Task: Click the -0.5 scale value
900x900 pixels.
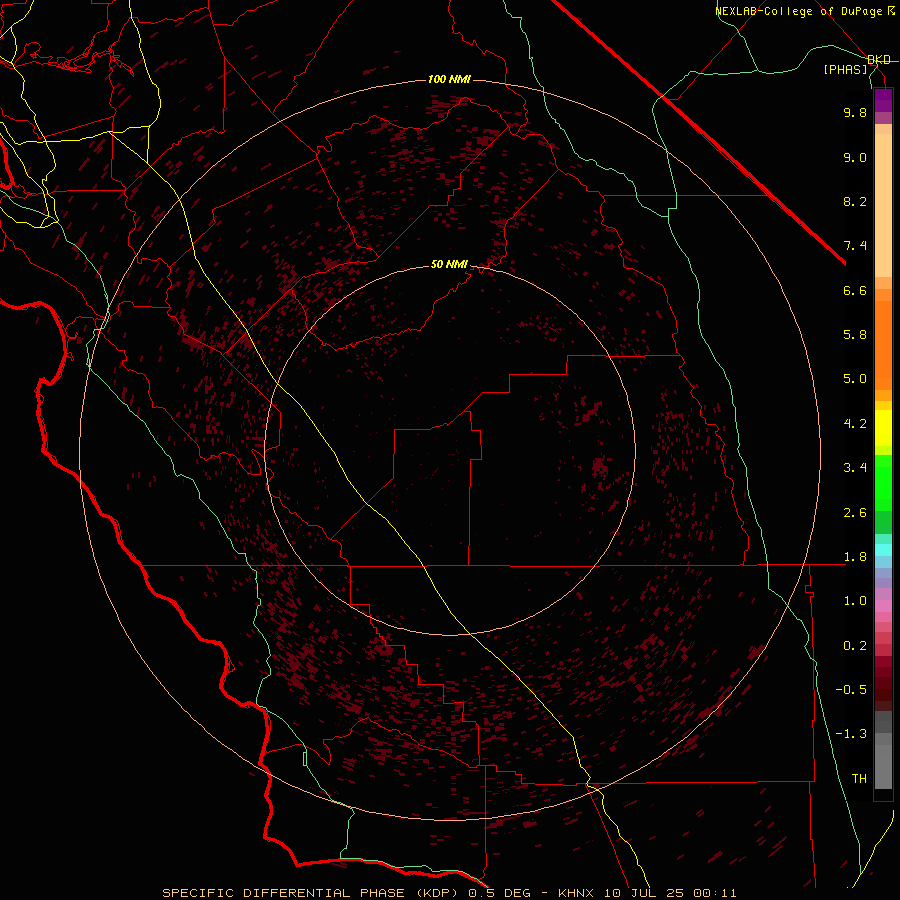Action: [x=851, y=690]
